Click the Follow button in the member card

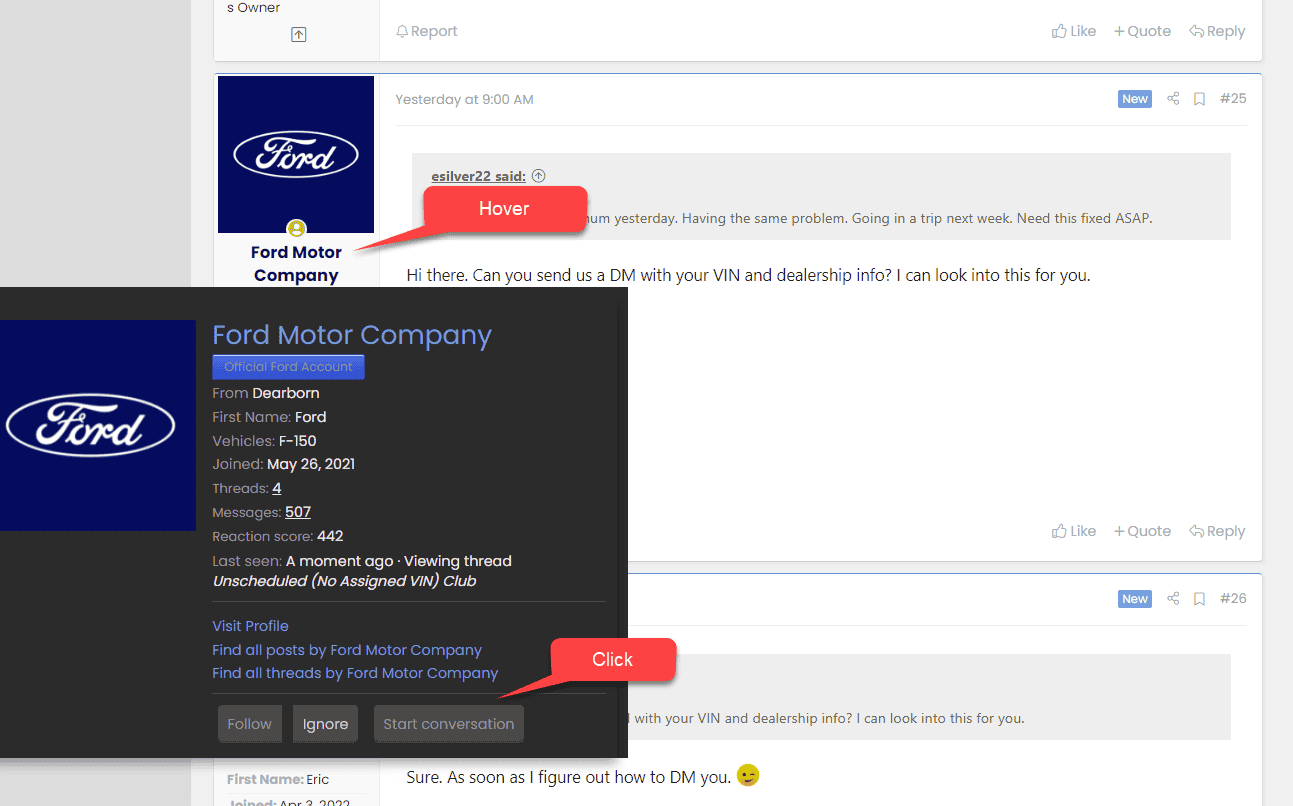click(x=249, y=724)
